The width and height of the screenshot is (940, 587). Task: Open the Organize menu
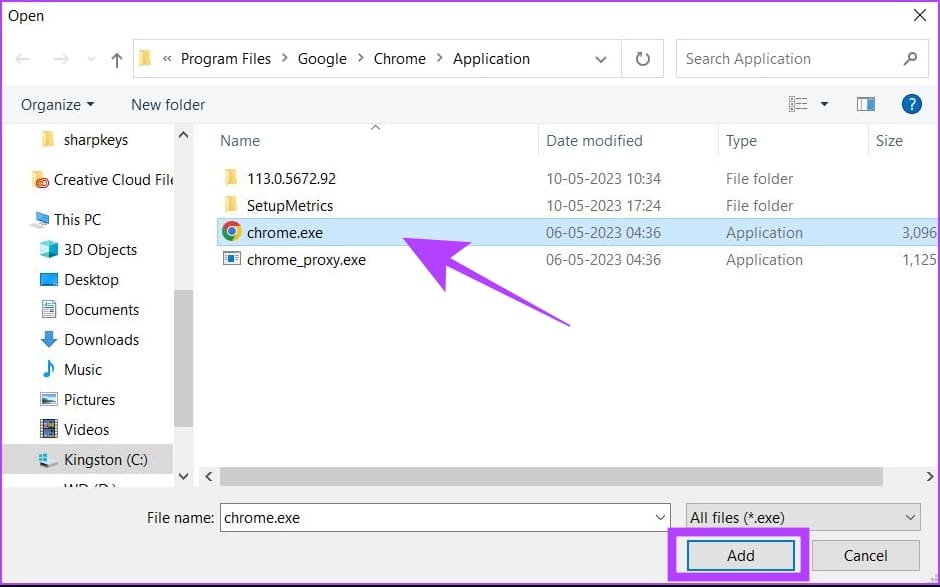(x=58, y=105)
